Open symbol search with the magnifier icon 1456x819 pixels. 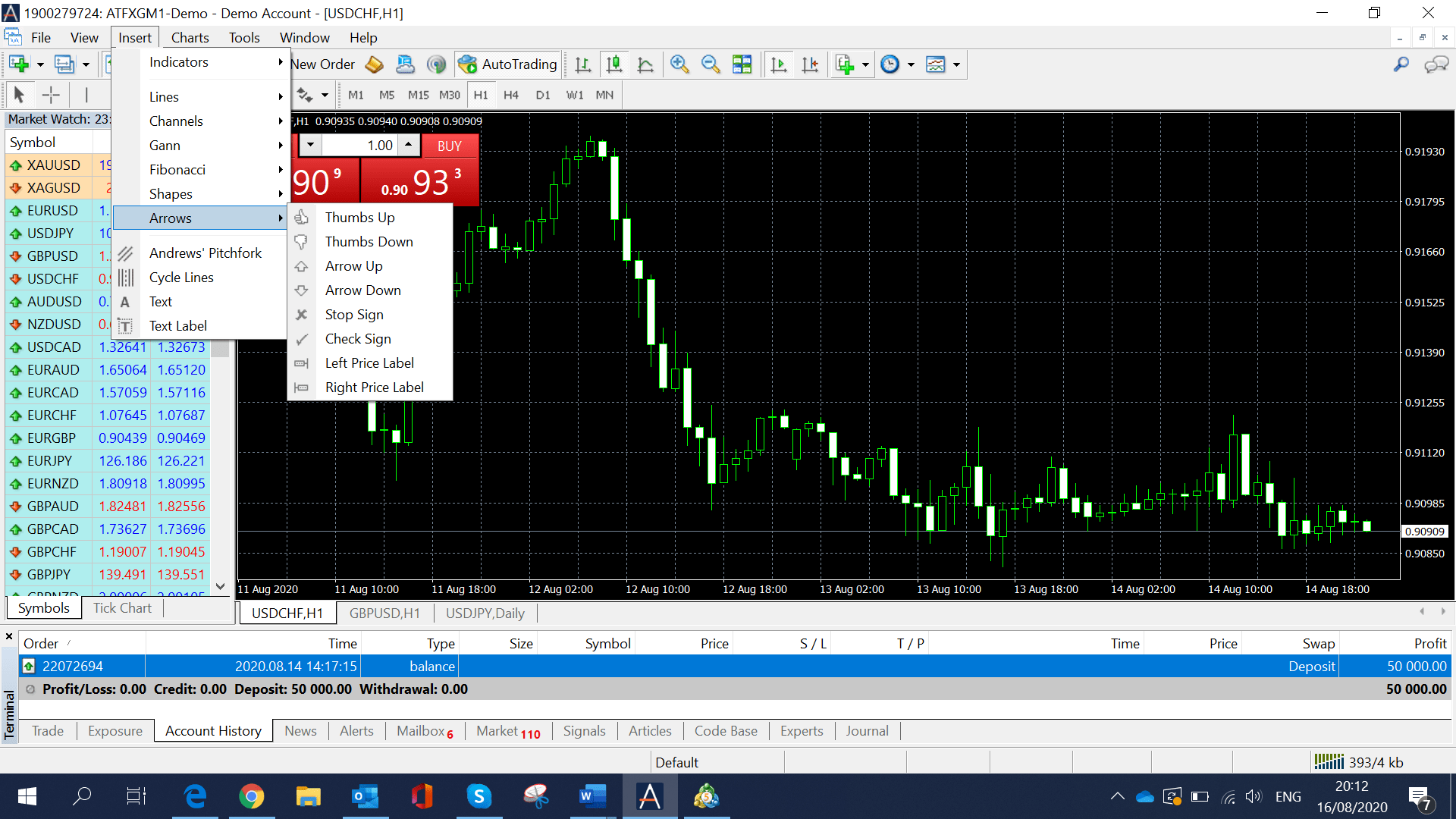pyautogui.click(x=1401, y=64)
